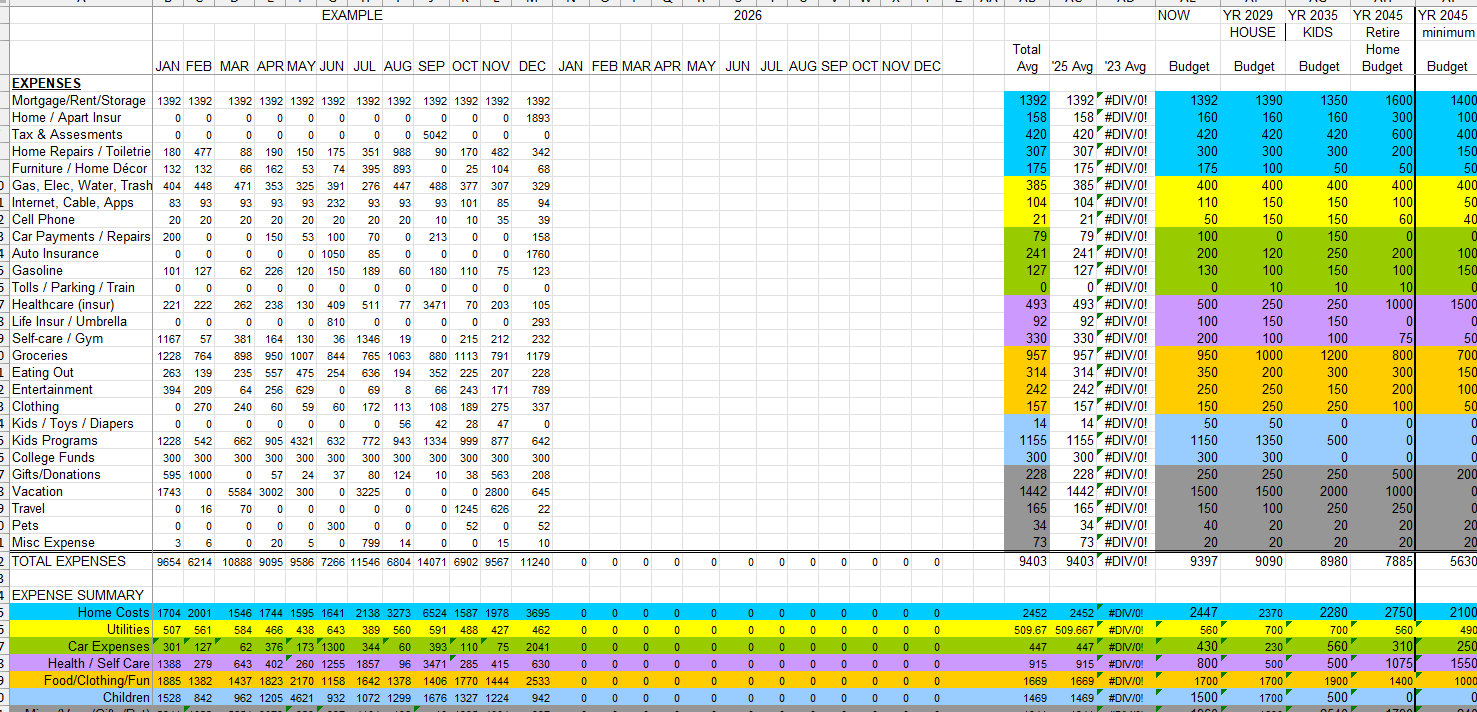The image size is (1477, 712).
Task: Click the Vacation expense row label
Action: click(x=40, y=491)
